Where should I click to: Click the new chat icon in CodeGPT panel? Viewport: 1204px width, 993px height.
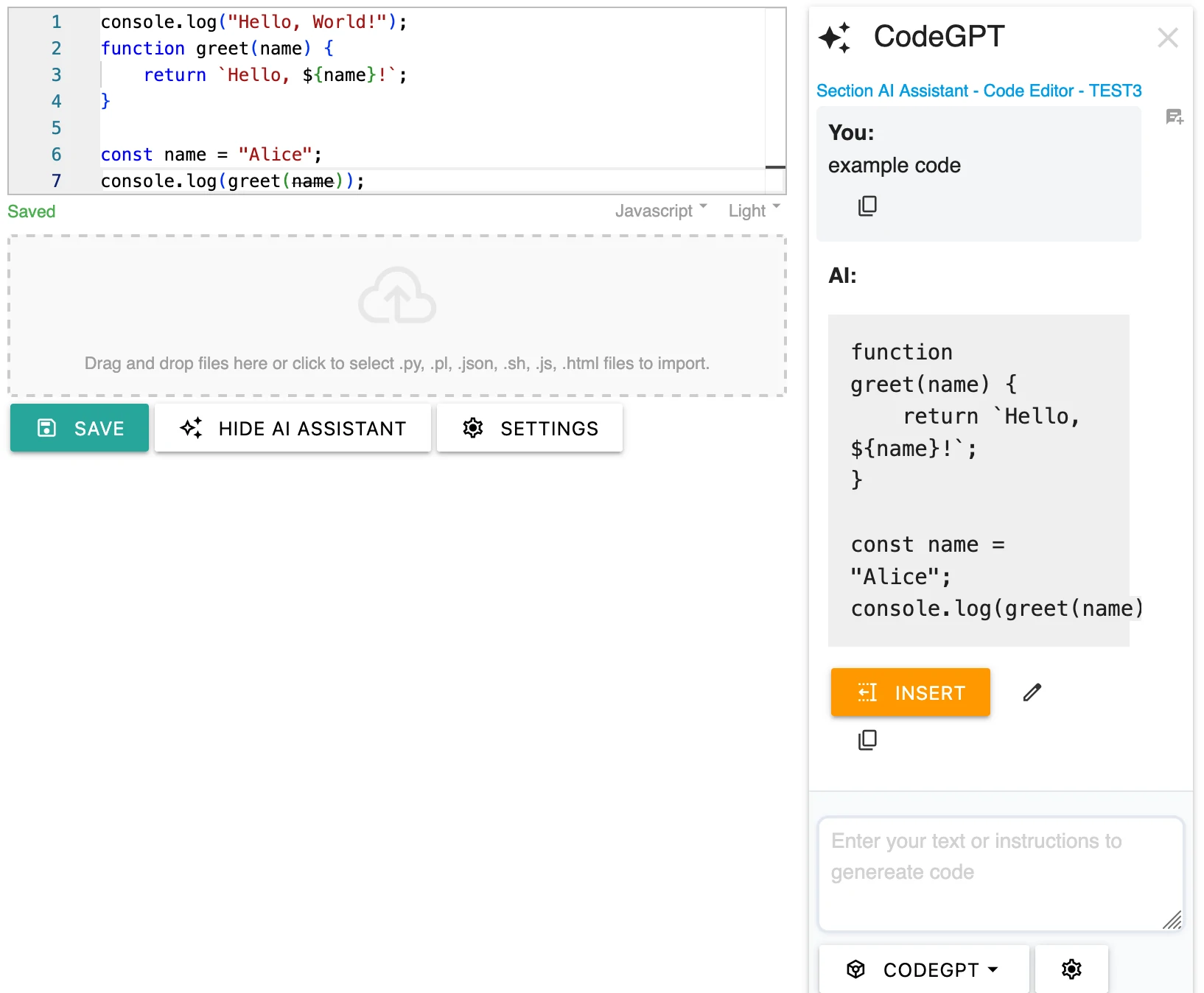point(1175,116)
